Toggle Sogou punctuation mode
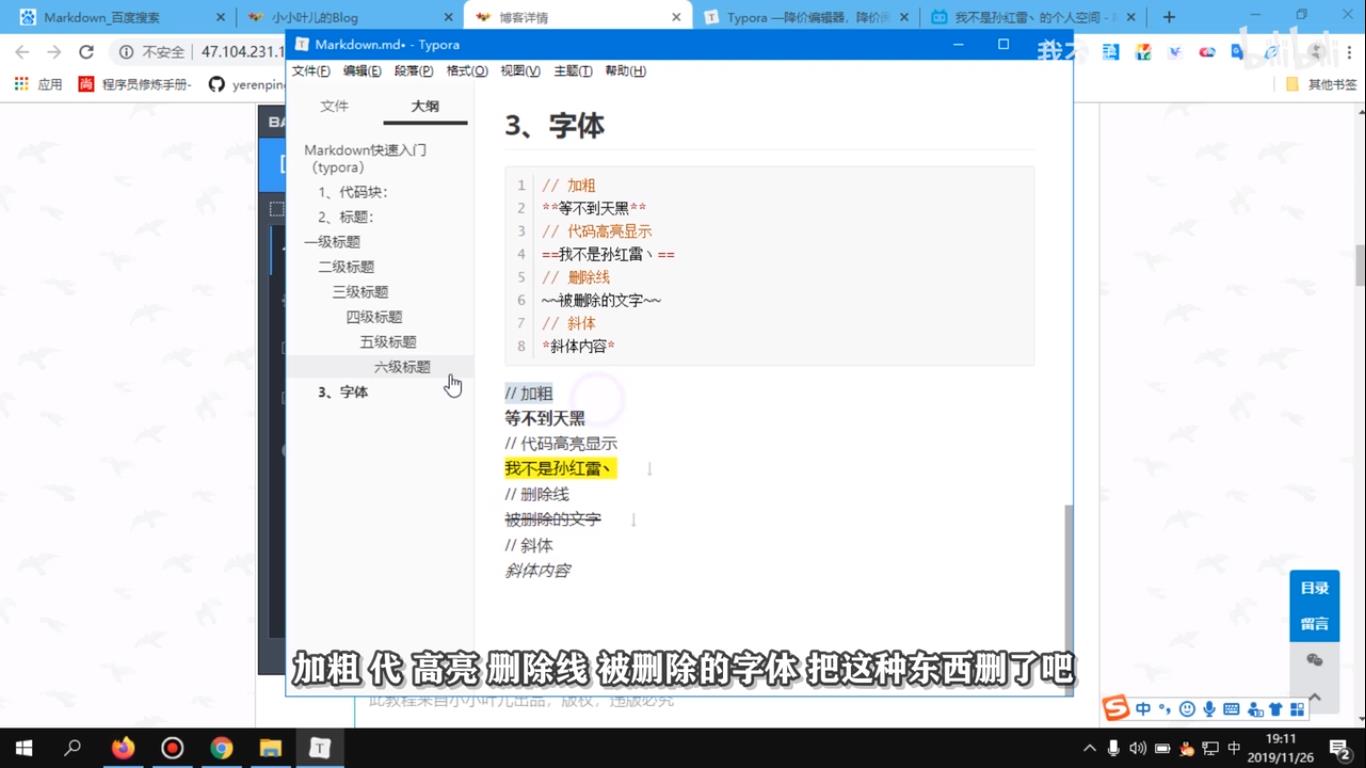This screenshot has height=768, width=1366. 1165,709
